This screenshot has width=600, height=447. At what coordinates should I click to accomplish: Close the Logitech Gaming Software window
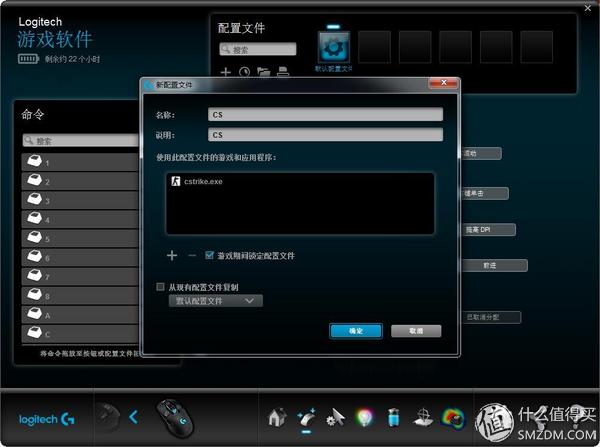[588, 8]
